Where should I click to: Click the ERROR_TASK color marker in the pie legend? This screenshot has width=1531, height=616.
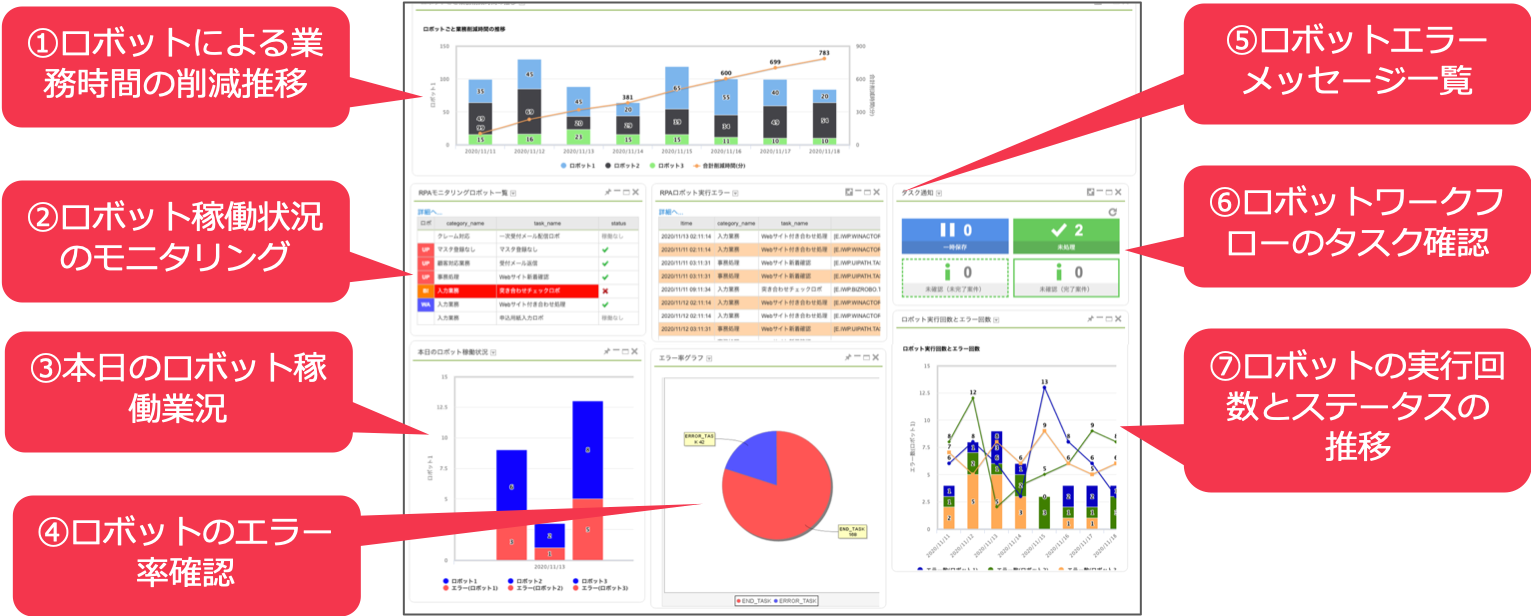(776, 601)
